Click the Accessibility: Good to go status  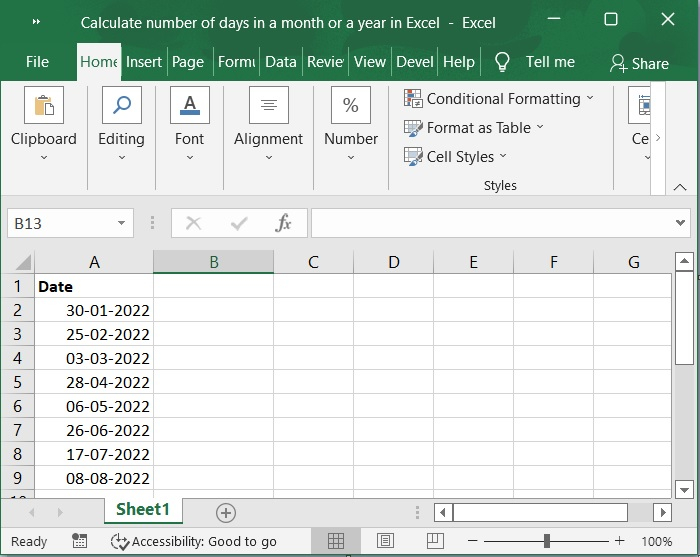pos(194,541)
